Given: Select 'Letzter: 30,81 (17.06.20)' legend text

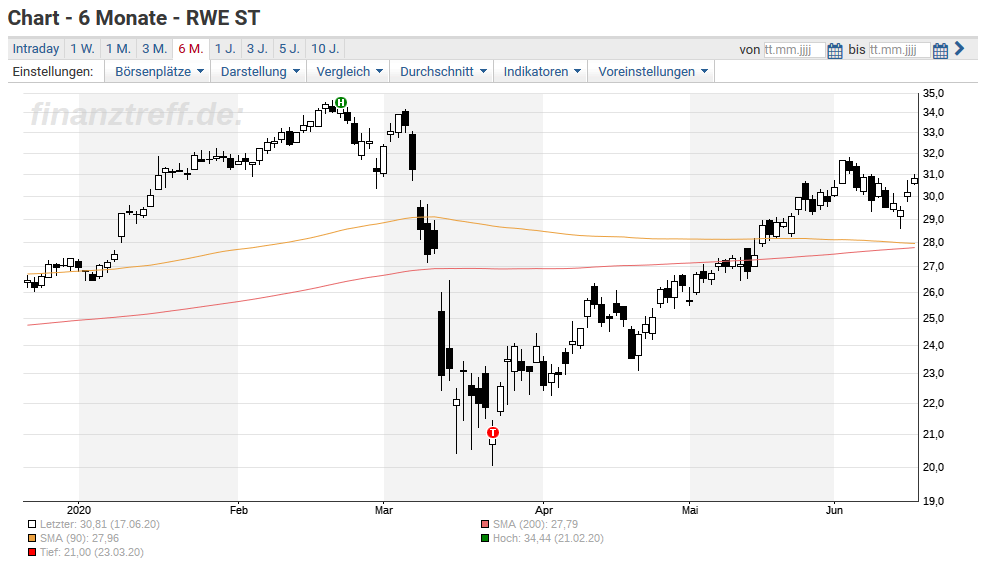Looking at the screenshot, I should click(x=100, y=524).
